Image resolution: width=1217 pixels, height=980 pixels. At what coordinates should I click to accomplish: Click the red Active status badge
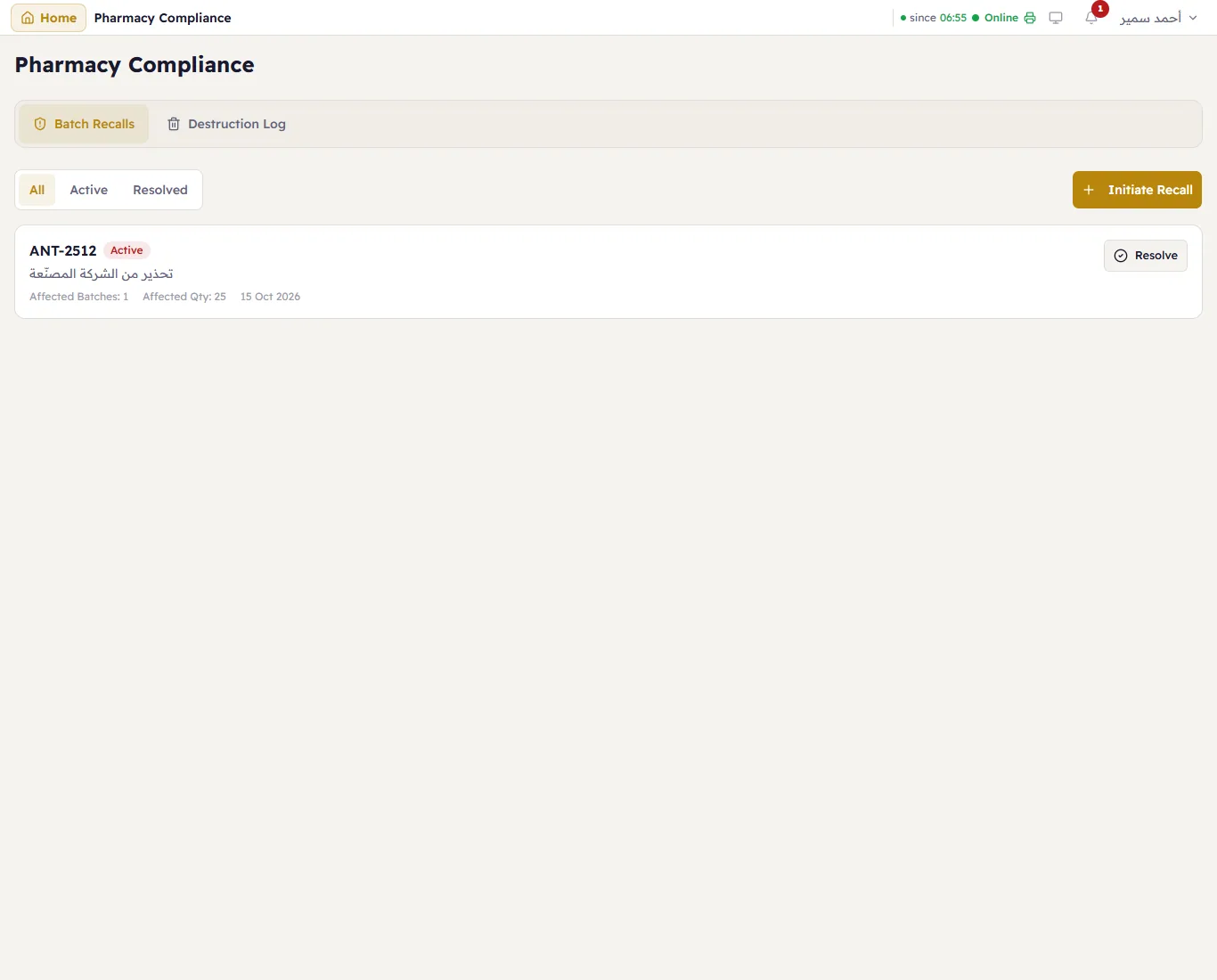click(x=127, y=250)
